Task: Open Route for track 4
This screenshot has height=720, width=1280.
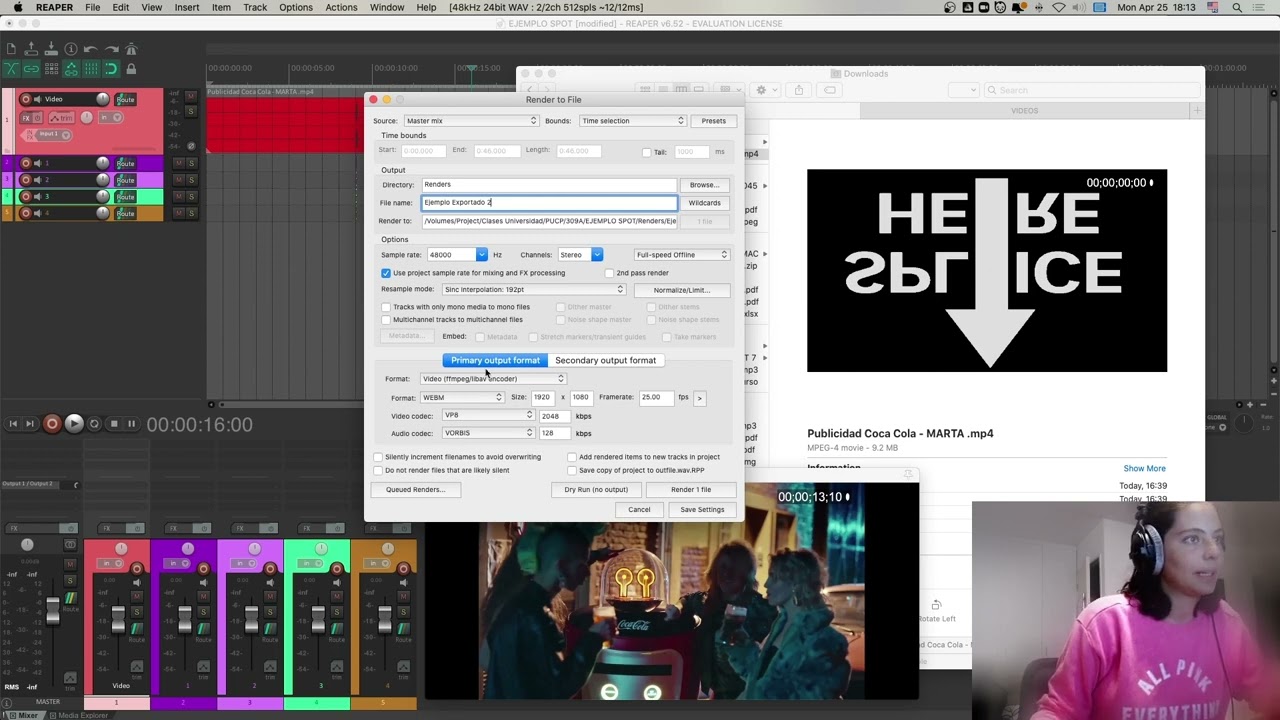Action: [x=125, y=213]
